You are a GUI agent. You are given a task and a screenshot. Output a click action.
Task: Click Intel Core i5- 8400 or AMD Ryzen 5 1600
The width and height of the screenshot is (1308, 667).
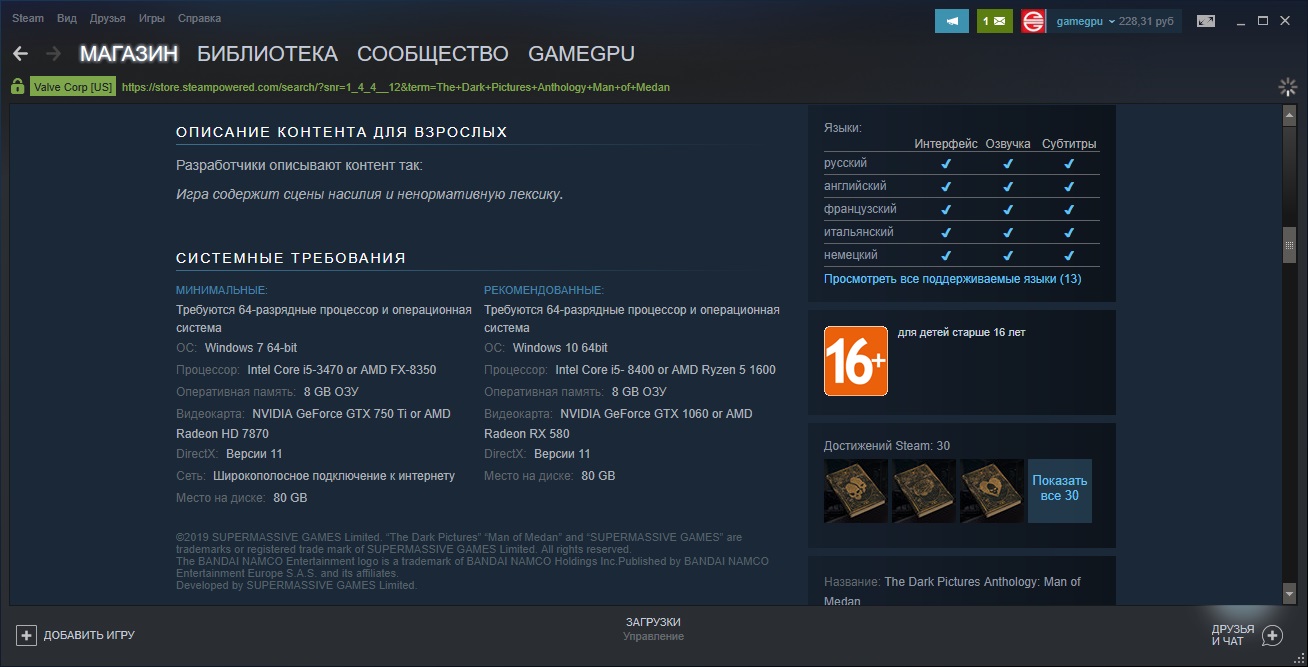pyautogui.click(x=666, y=370)
